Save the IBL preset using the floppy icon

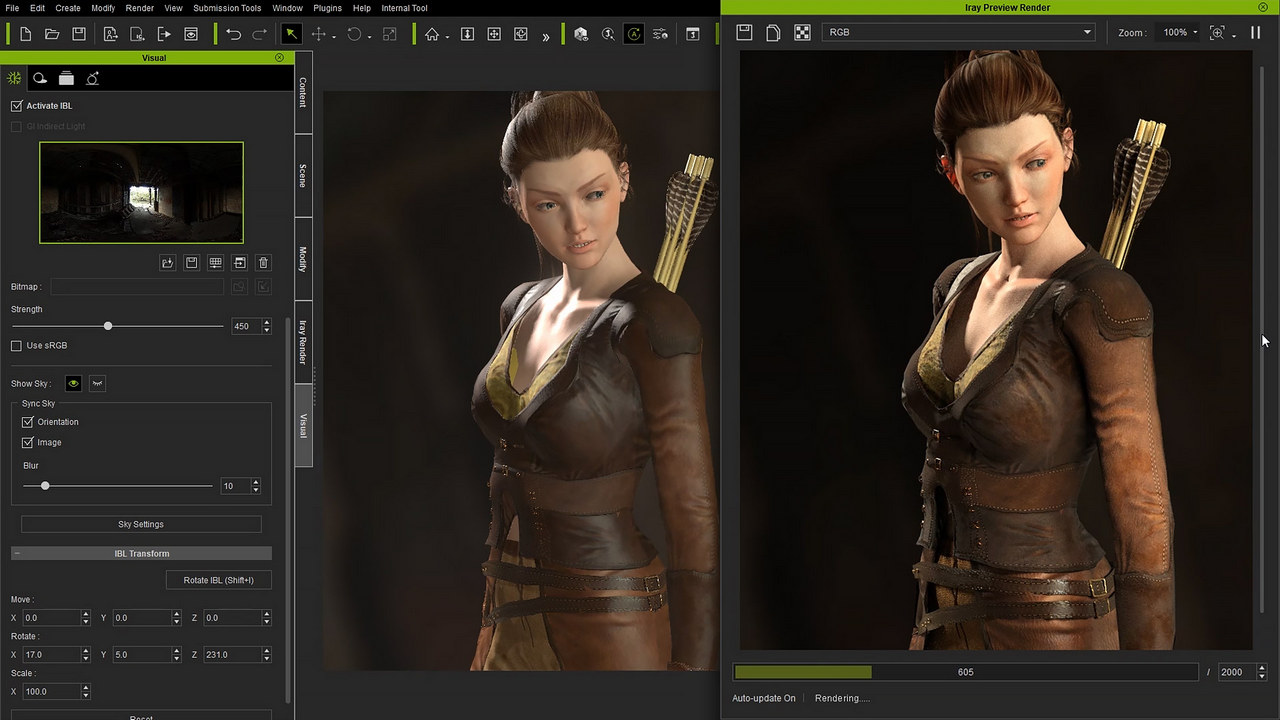click(191, 263)
